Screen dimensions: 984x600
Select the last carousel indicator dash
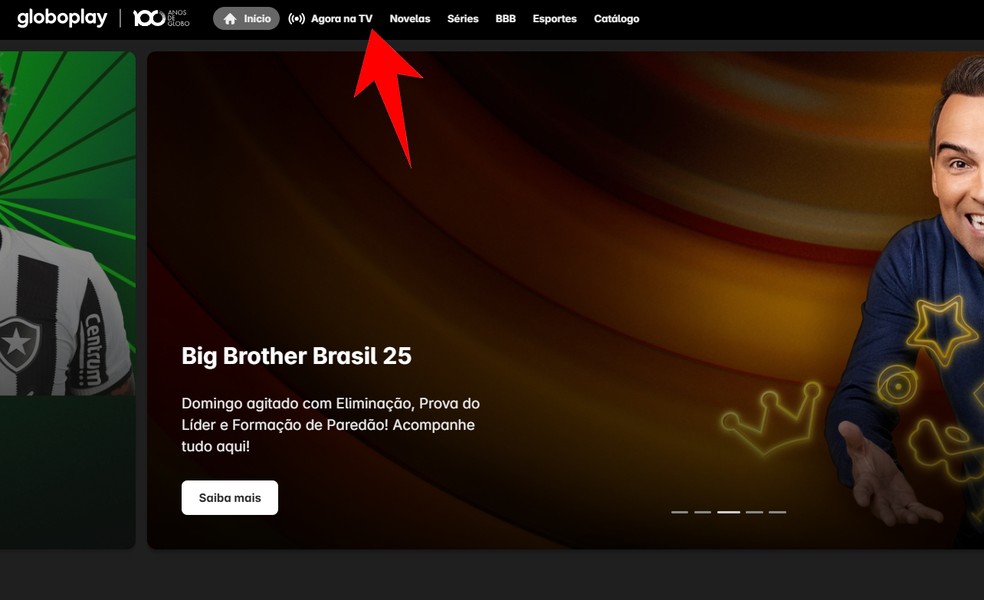tap(778, 512)
